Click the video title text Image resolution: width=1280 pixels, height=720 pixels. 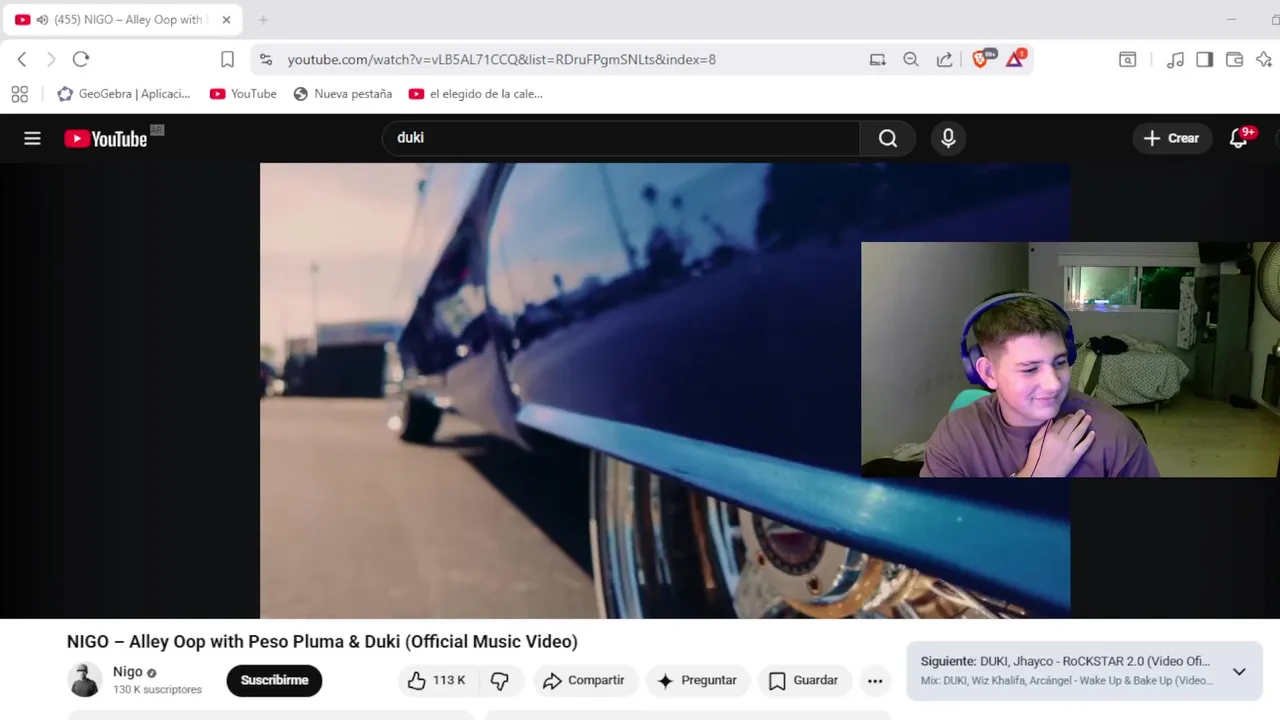[322, 642]
